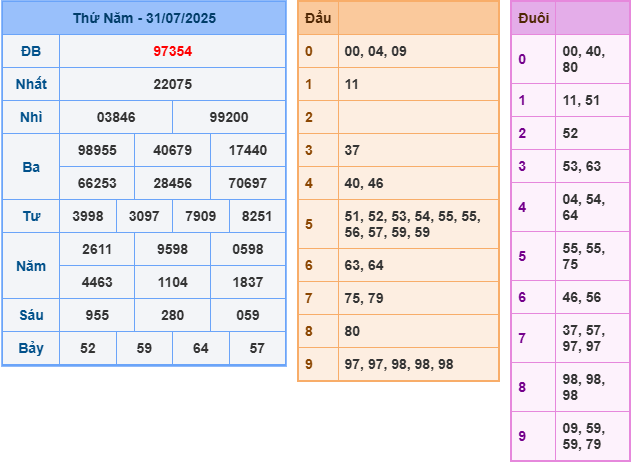The width and height of the screenshot is (636, 466).
Task: Click the Sáu prize number 059
Action: click(x=248, y=315)
